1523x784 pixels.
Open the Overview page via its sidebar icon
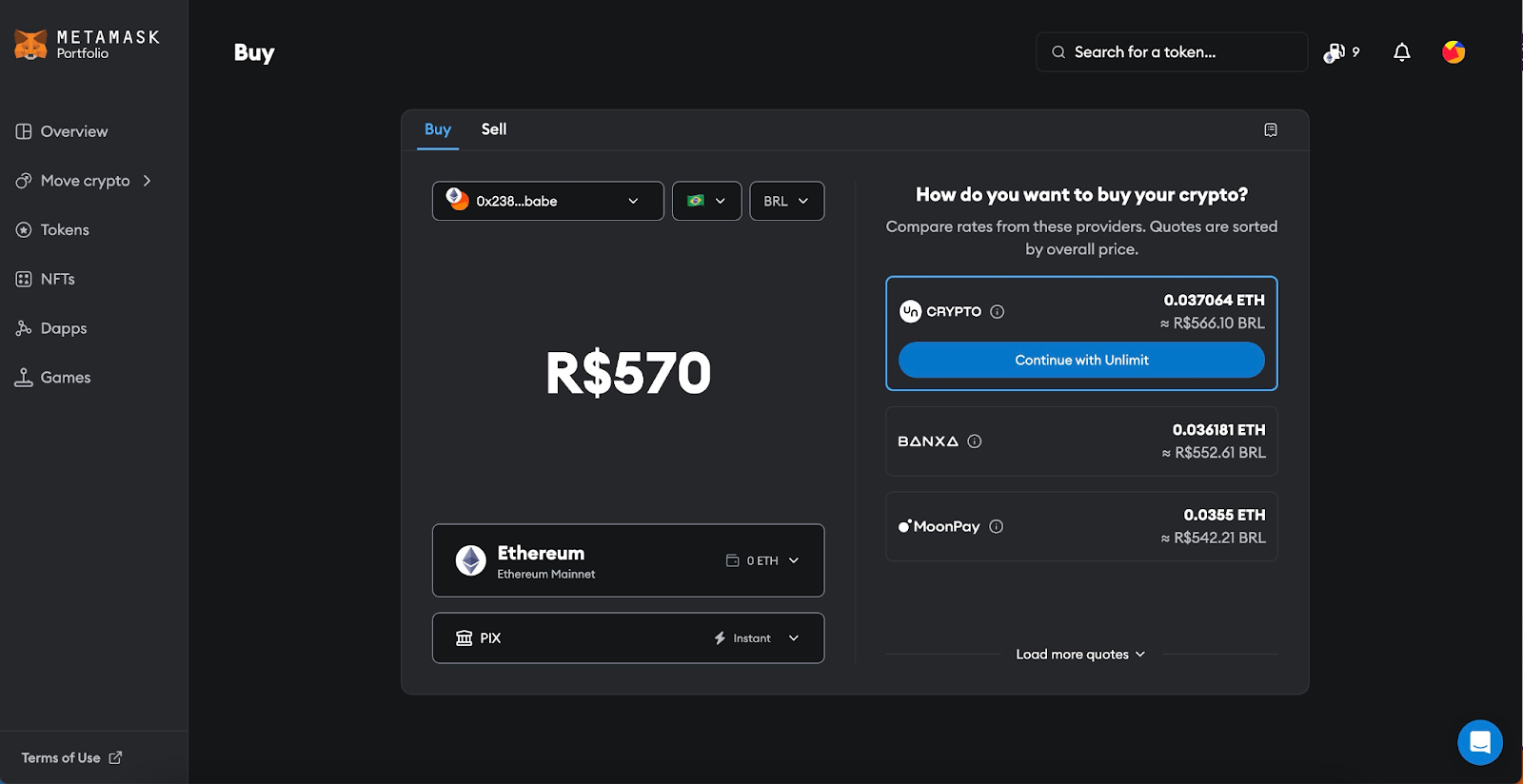click(x=23, y=130)
